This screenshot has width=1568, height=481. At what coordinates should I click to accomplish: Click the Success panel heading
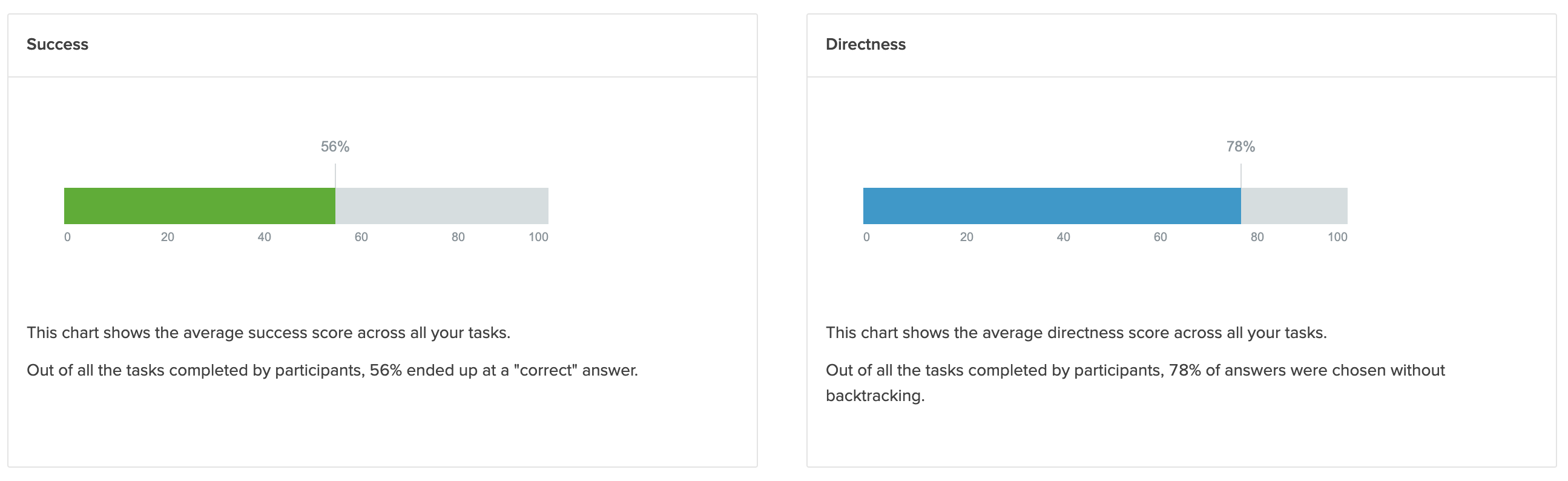point(58,44)
